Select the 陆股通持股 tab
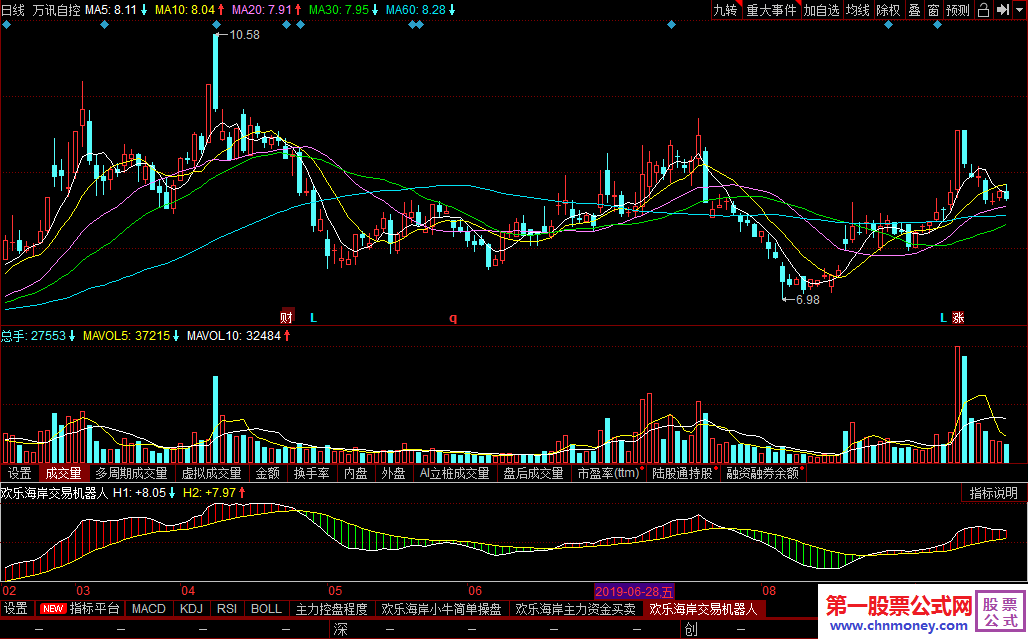Viewport: 1028px width, 639px height. (x=682, y=473)
